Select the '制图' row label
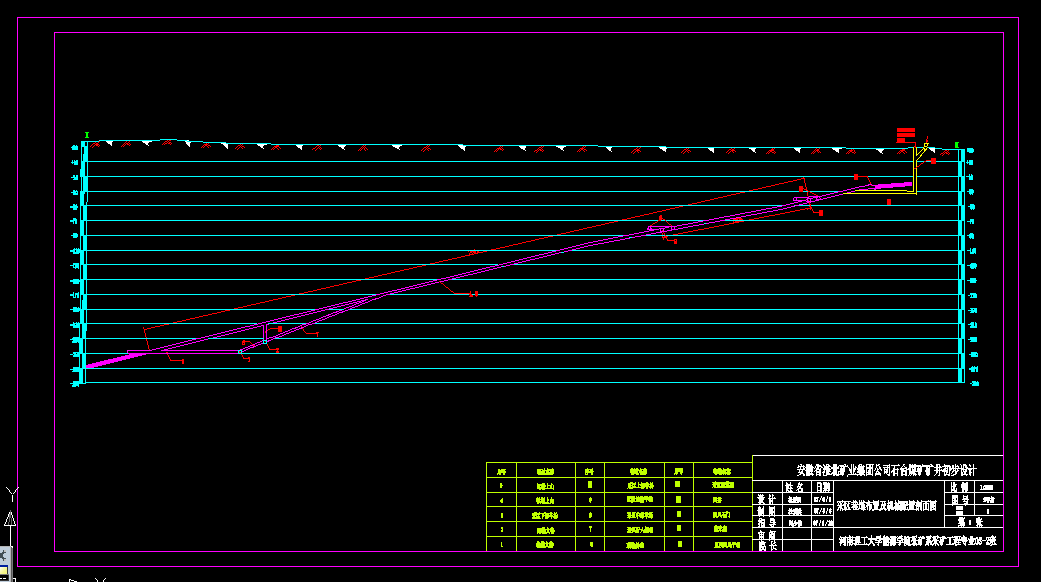 click(766, 511)
